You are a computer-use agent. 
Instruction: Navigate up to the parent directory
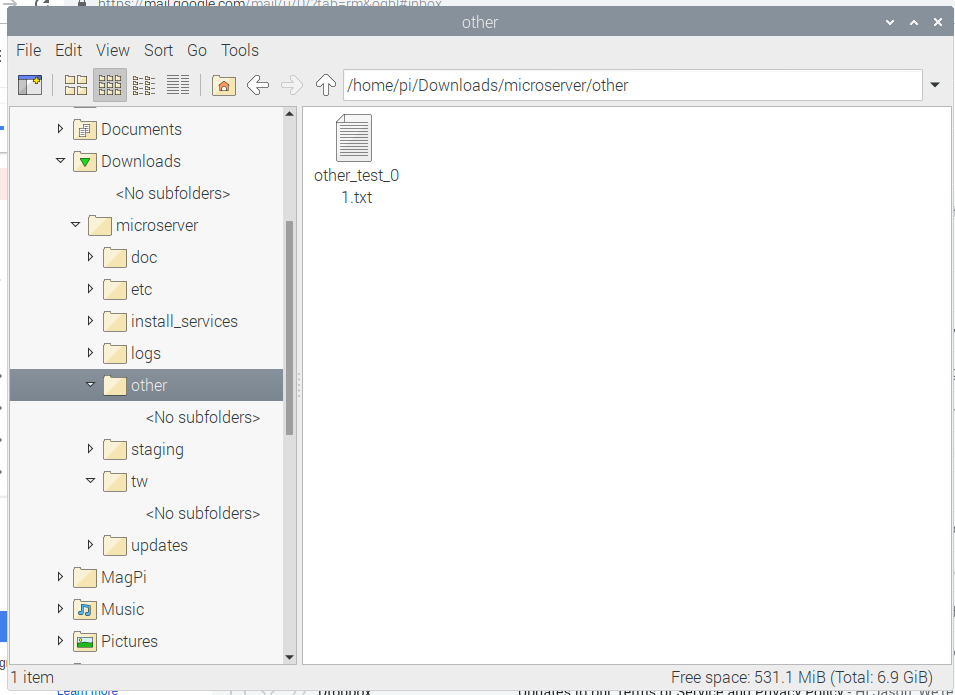[325, 85]
